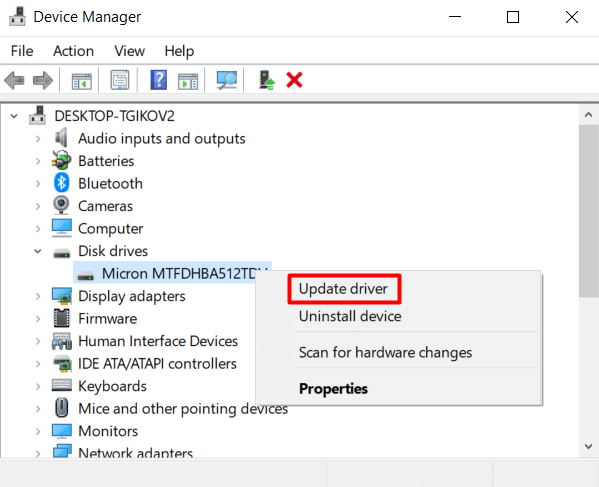Maximize the Device Manager window

[x=513, y=17]
